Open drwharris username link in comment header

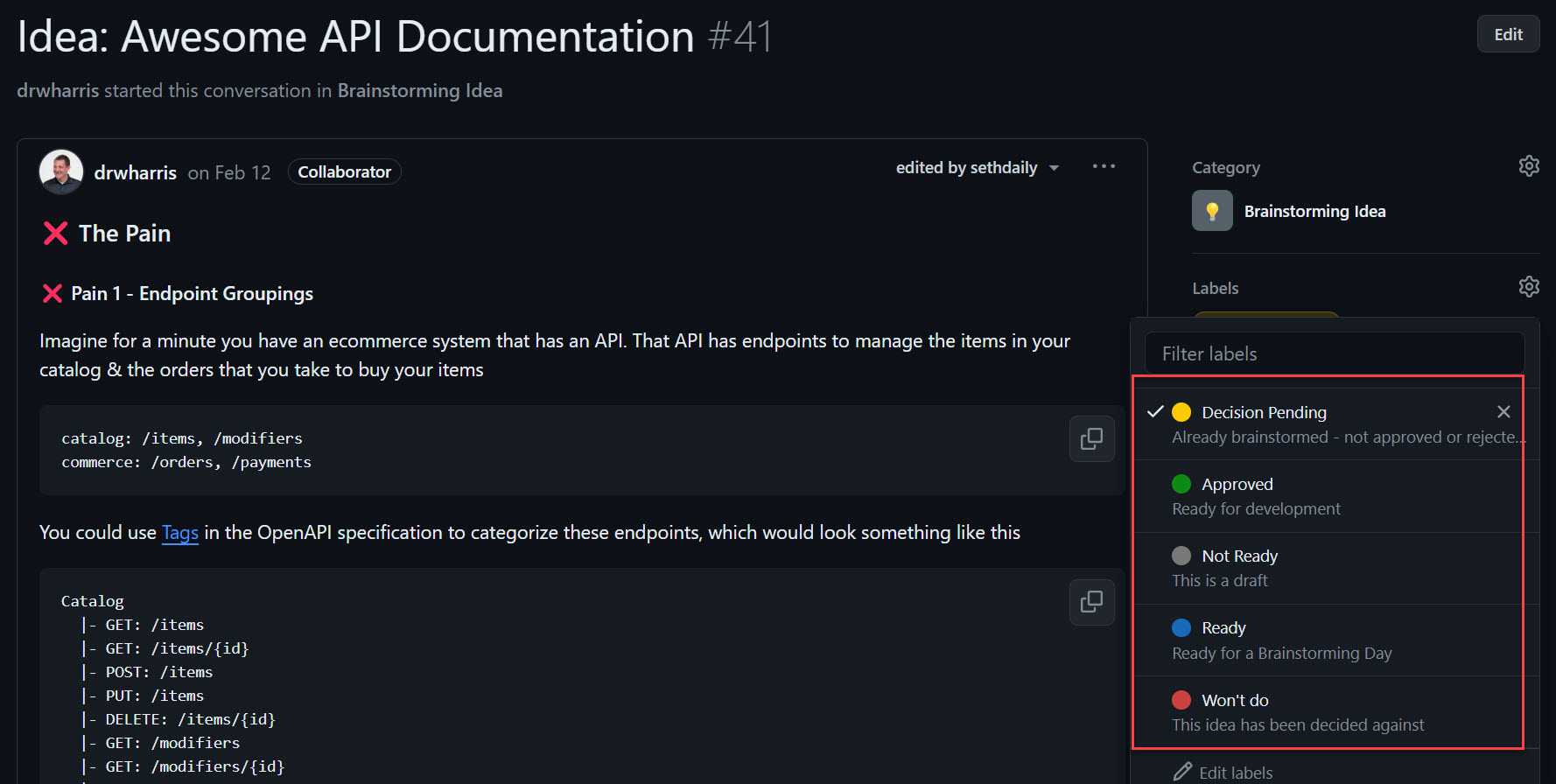(x=136, y=173)
